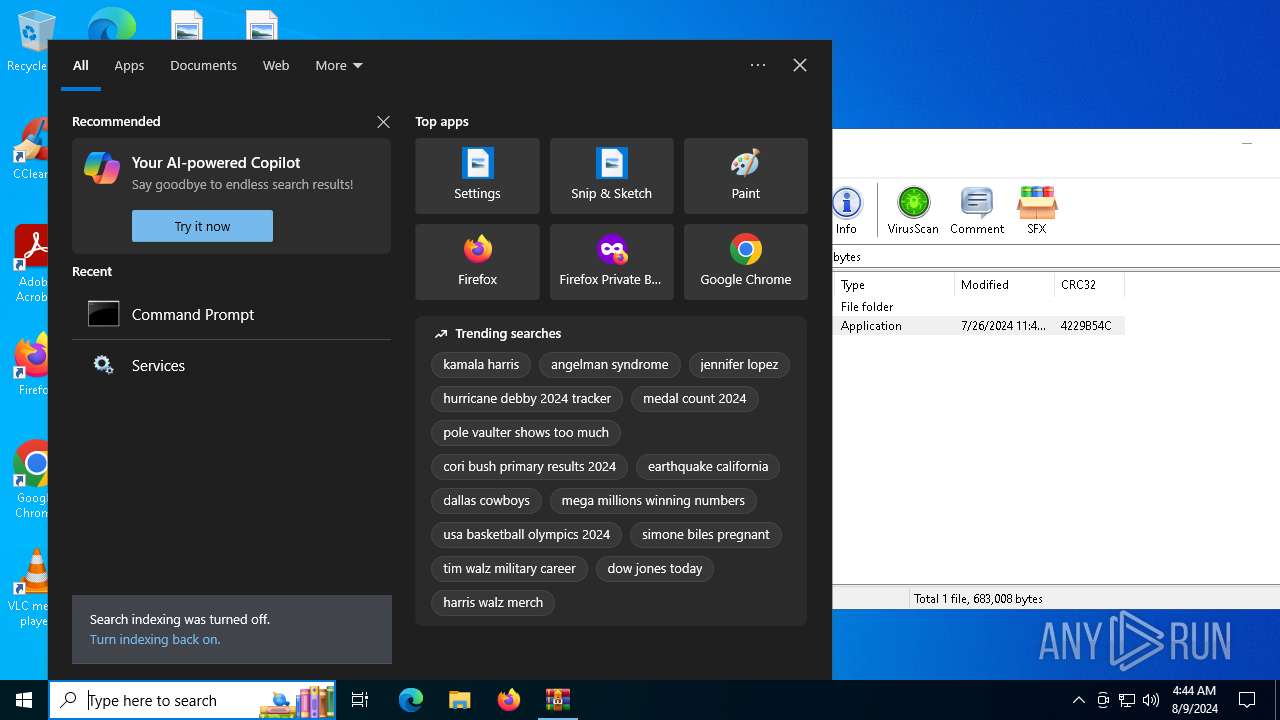1280x720 pixels.
Task: Dismiss the Recommended section
Action: (x=383, y=122)
